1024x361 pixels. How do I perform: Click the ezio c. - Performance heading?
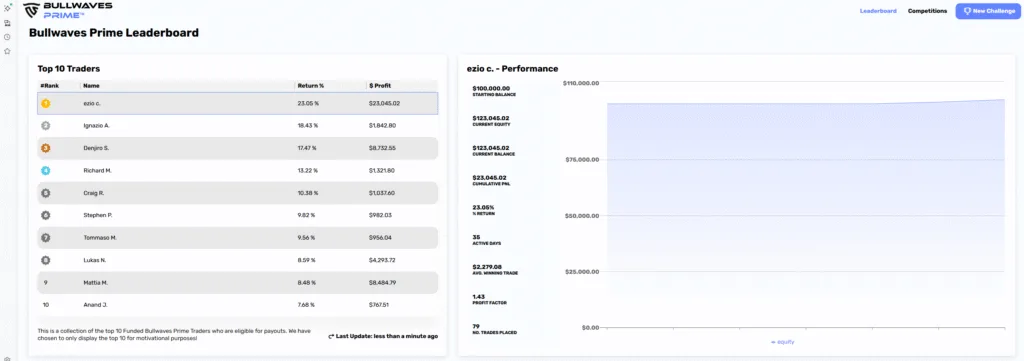point(512,69)
